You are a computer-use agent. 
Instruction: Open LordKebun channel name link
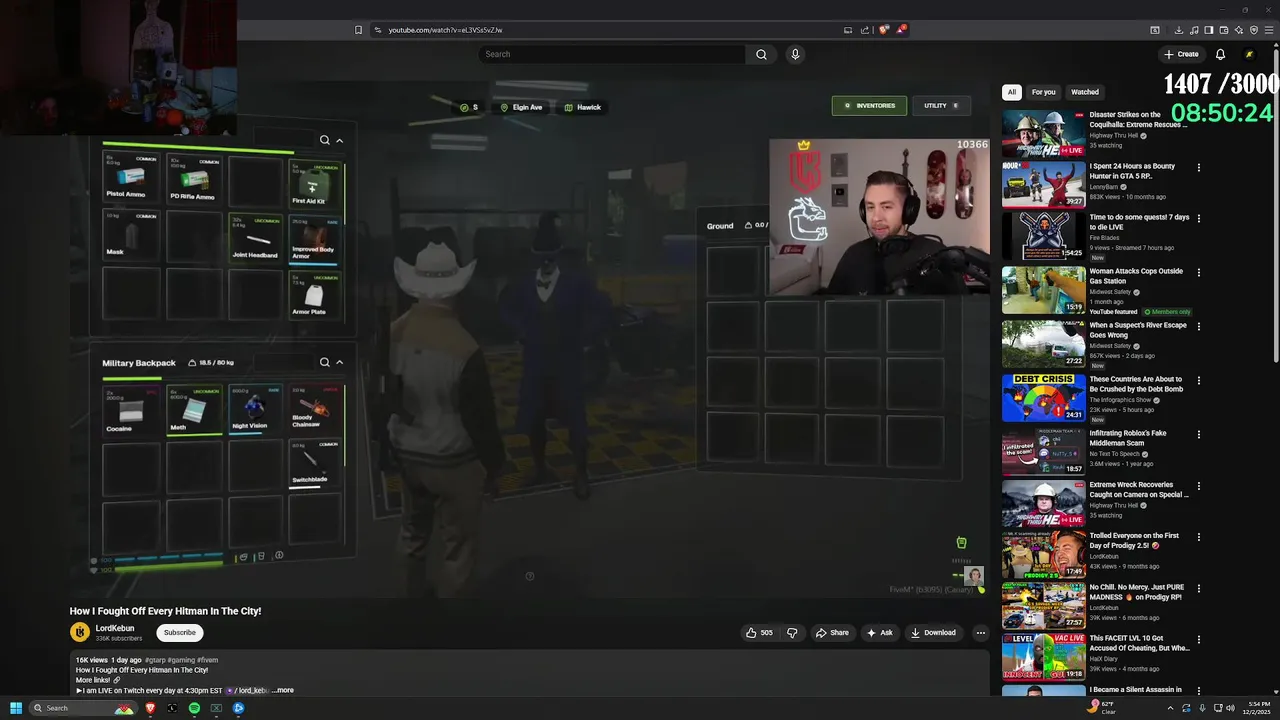point(115,628)
